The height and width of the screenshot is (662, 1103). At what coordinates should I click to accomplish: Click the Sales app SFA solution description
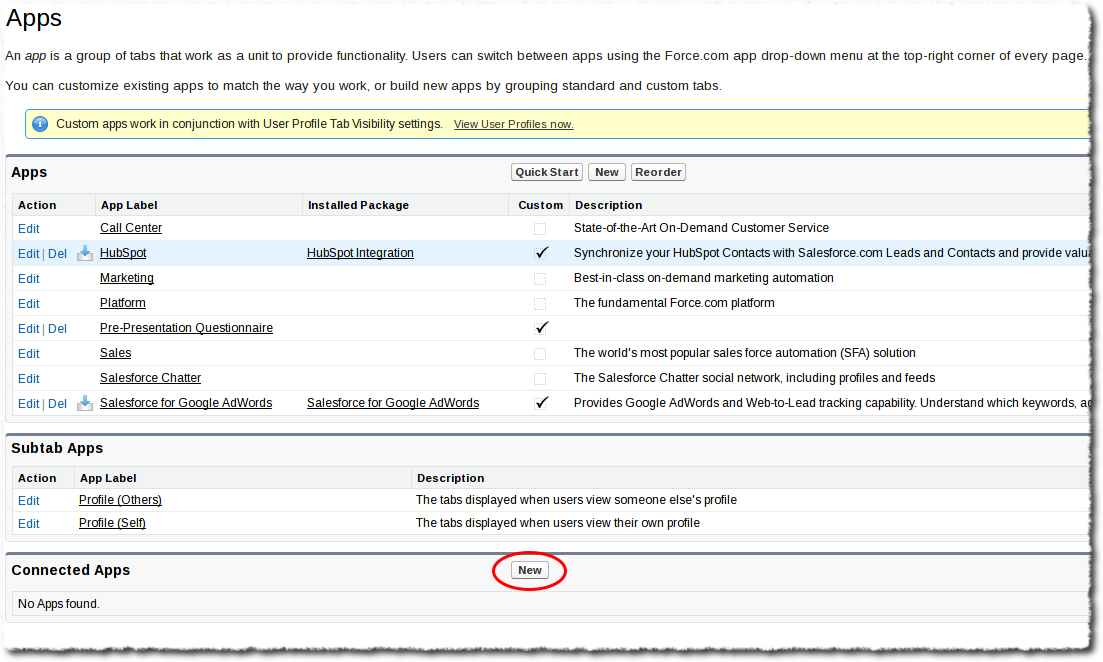[745, 353]
